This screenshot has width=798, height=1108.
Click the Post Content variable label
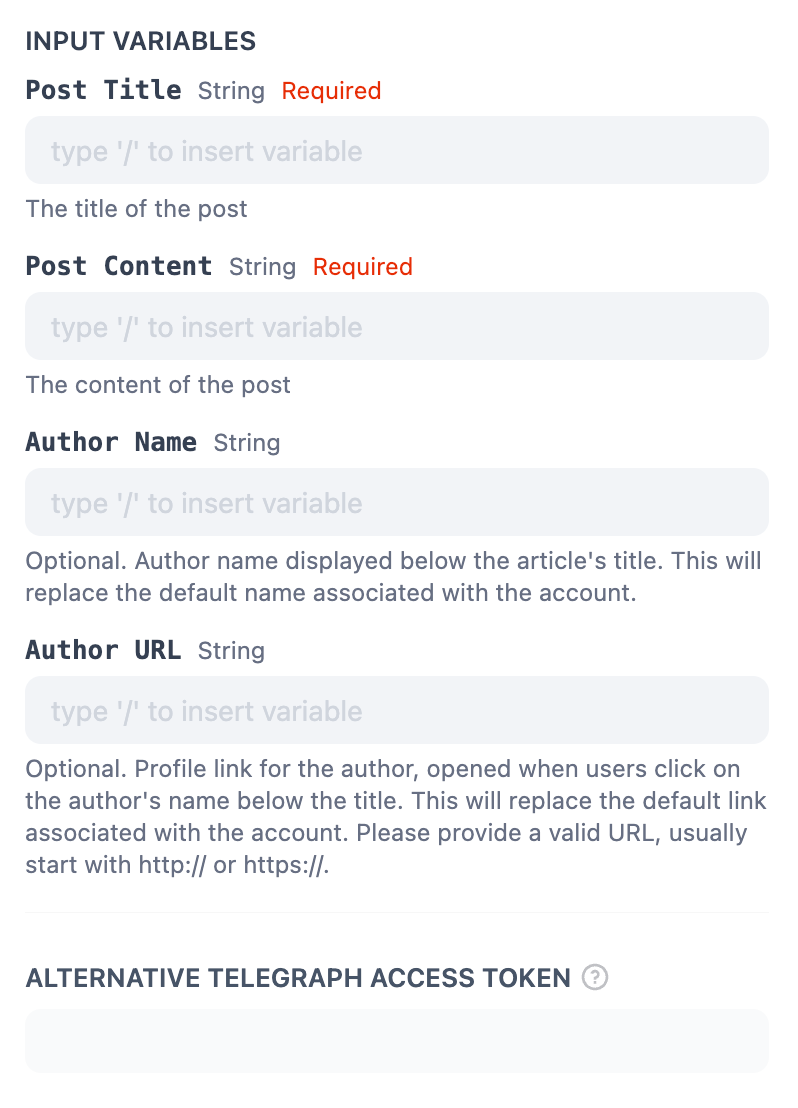[119, 266]
